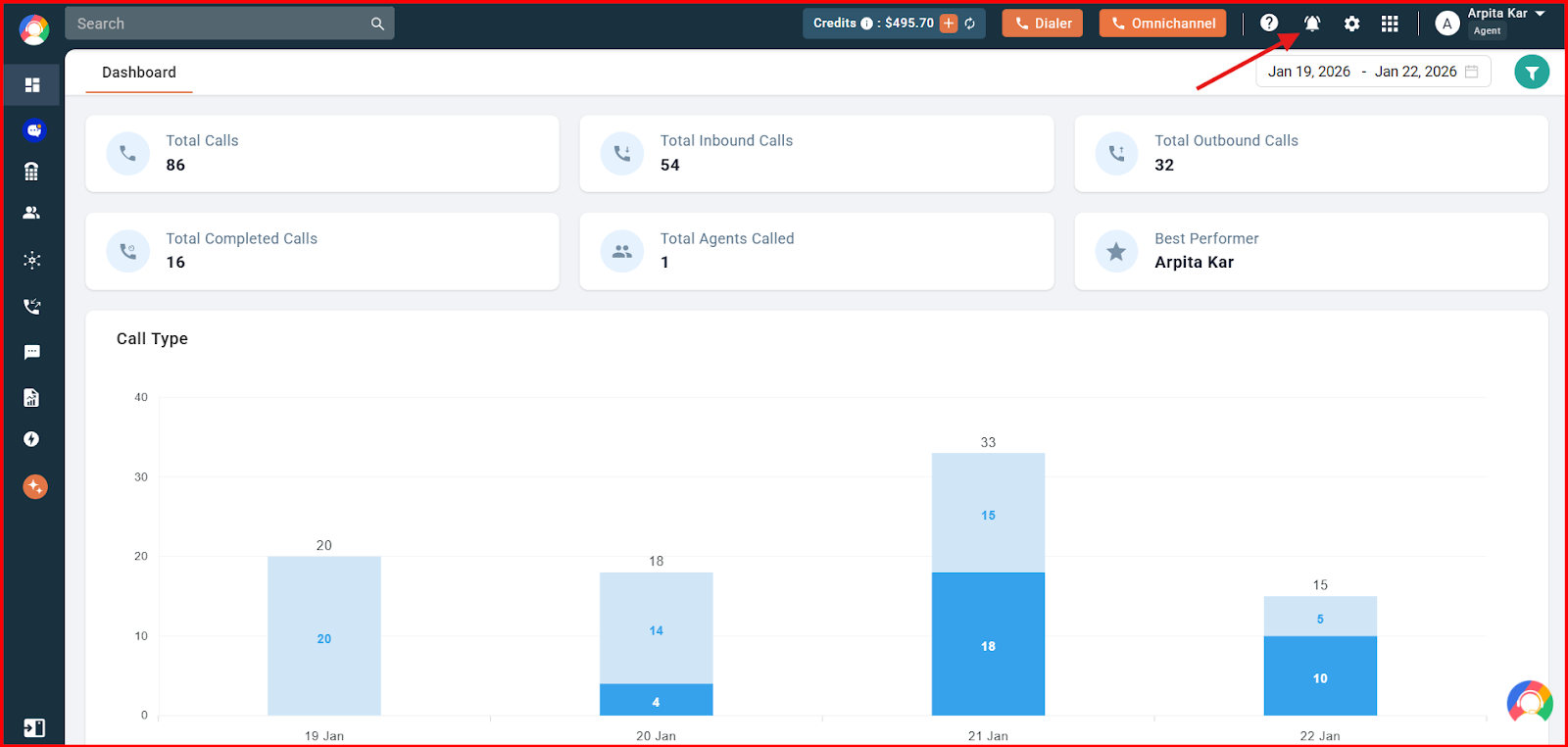Screen dimensions: 1568x747
Task: Open the reports document sidebar icon
Action: [x=31, y=397]
